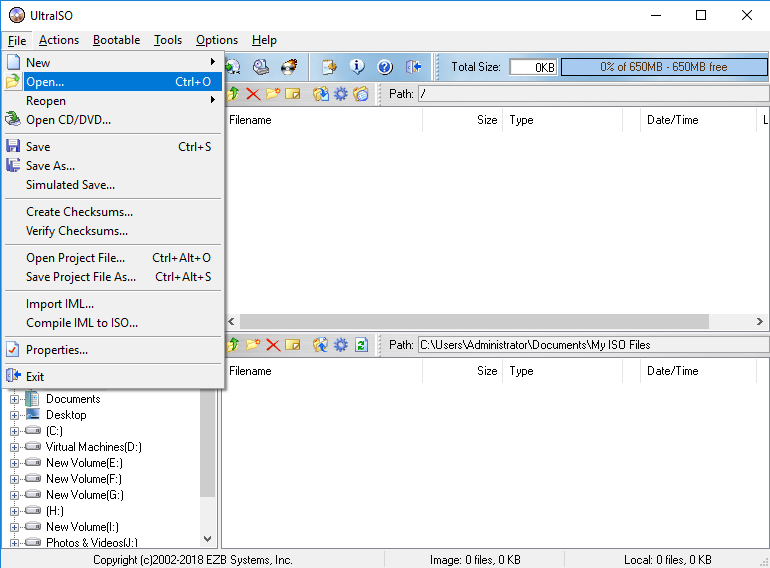Click the notepad-with-gear options toolbar icon
The height and width of the screenshot is (568, 770).
[330, 67]
